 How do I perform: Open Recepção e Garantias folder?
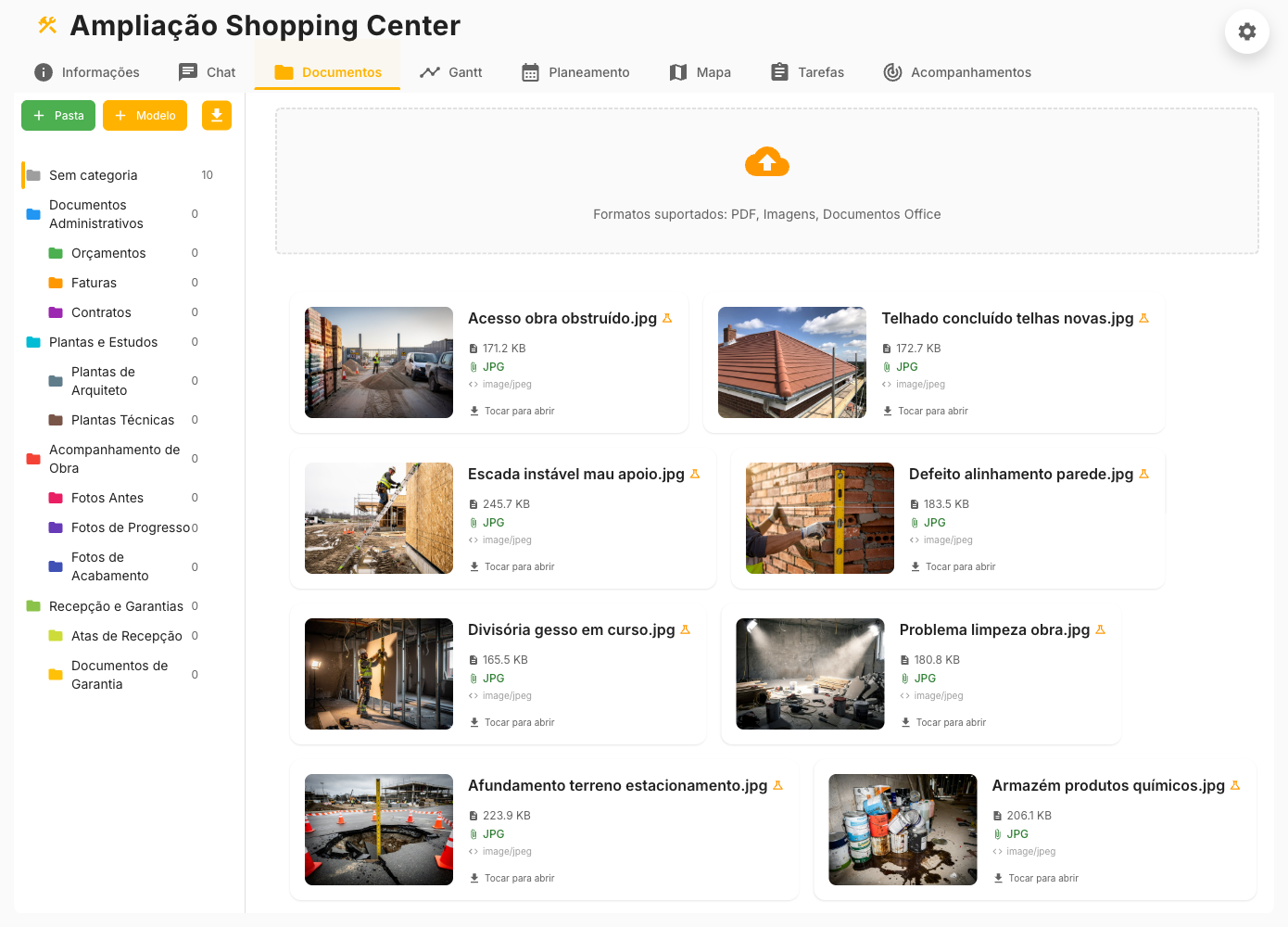coord(116,606)
